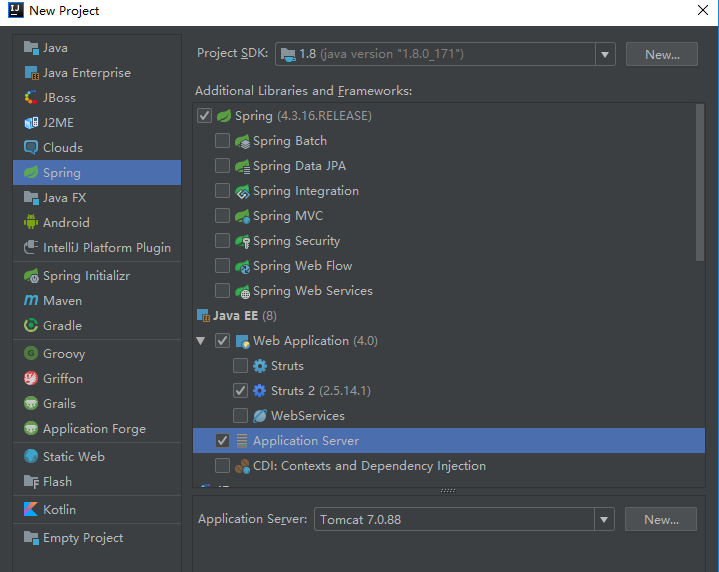Screen dimensions: 719x572
Task: Enable the Spring MVC checkbox
Action: tap(223, 216)
